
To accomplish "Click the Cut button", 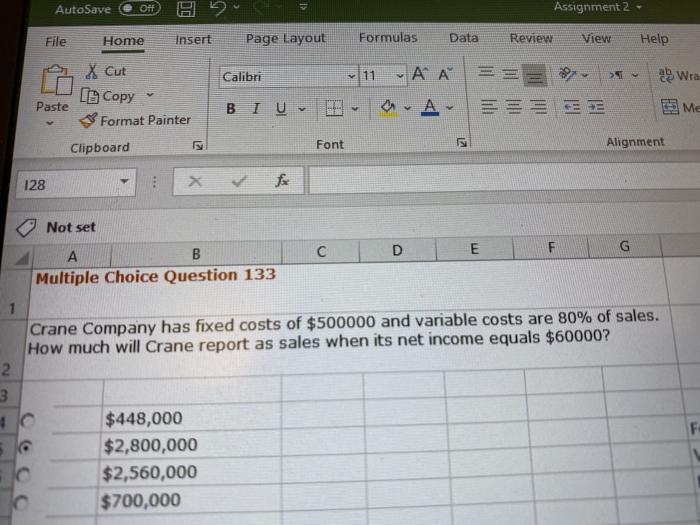I will (x=106, y=71).
